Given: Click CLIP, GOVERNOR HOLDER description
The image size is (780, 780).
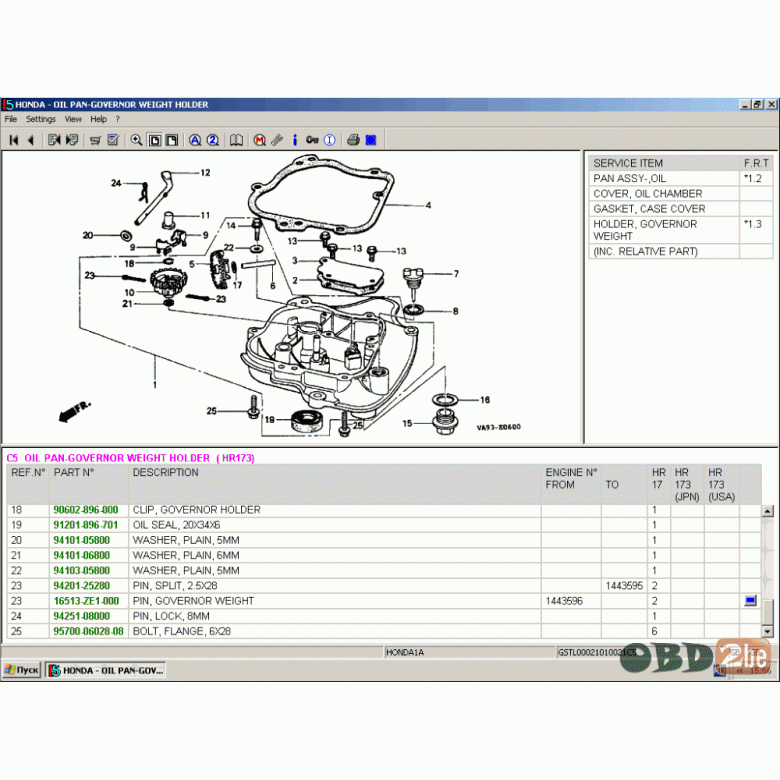Looking at the screenshot, I should tap(196, 510).
